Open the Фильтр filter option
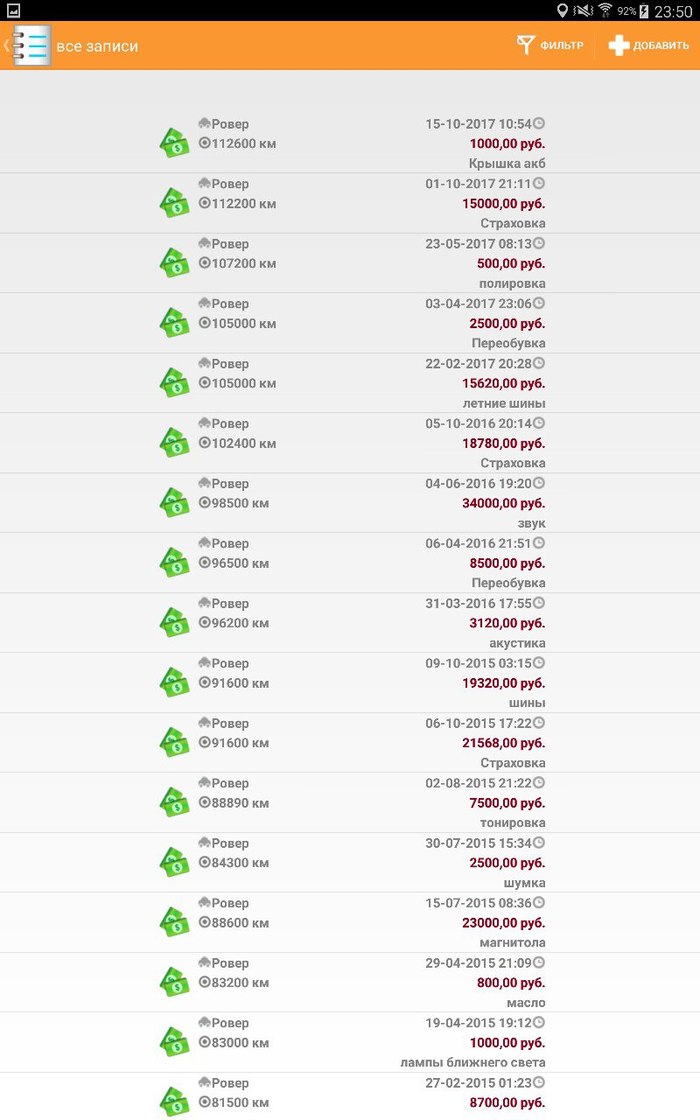Screen dimensions: 700x1120 point(561,46)
